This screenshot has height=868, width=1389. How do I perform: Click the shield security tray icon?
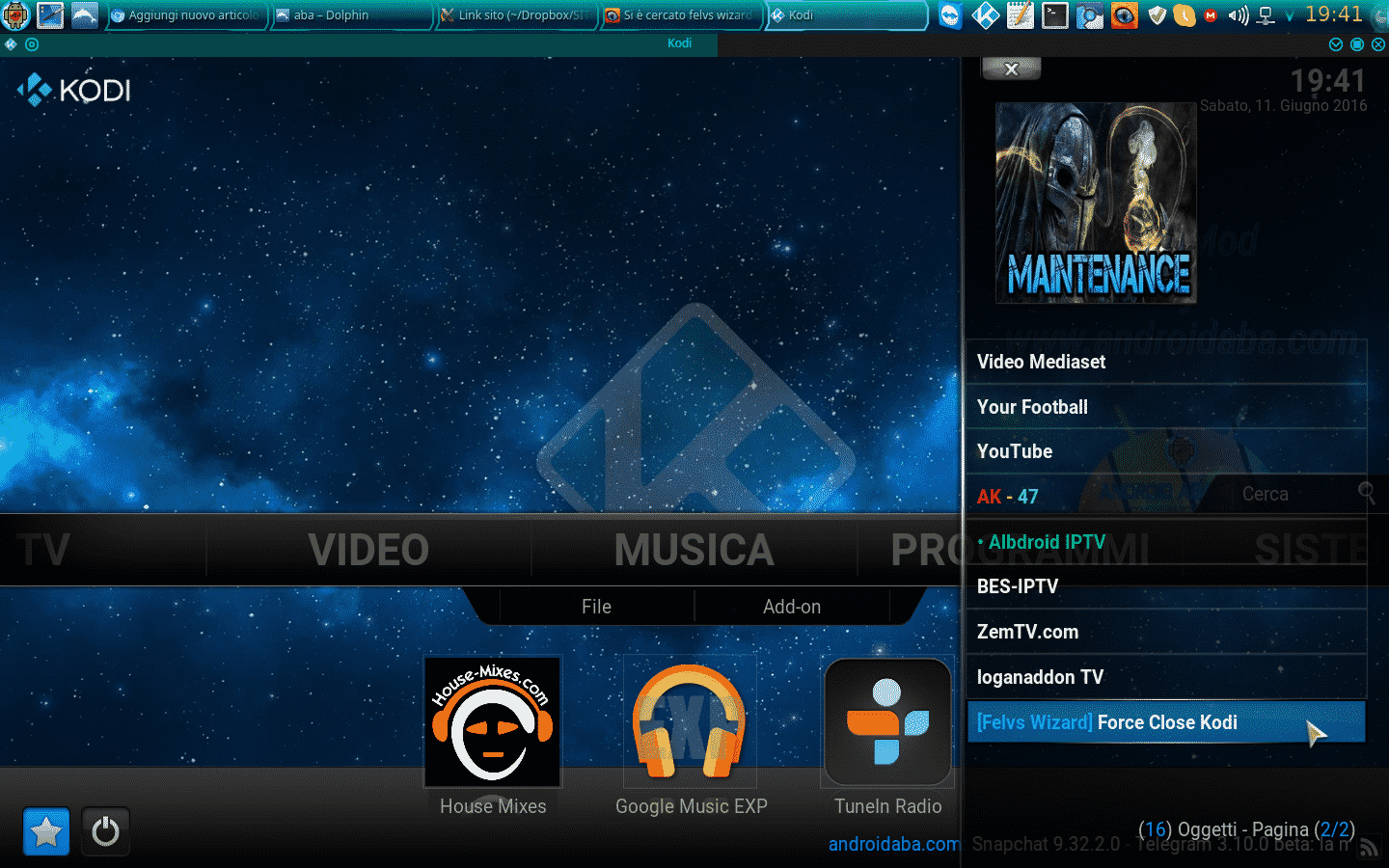point(1157,15)
